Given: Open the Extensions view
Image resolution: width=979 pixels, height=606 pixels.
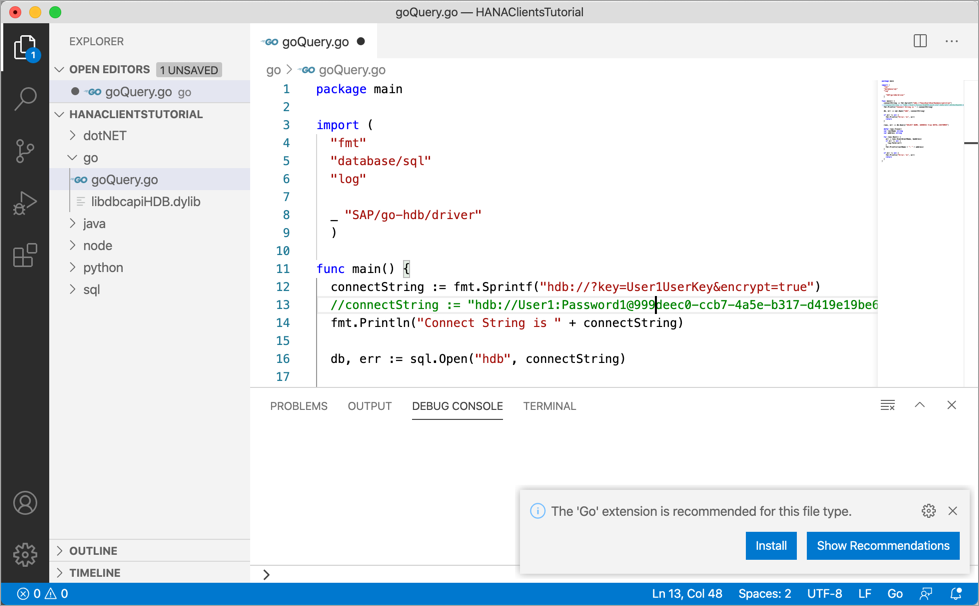Looking at the screenshot, I should [25, 255].
